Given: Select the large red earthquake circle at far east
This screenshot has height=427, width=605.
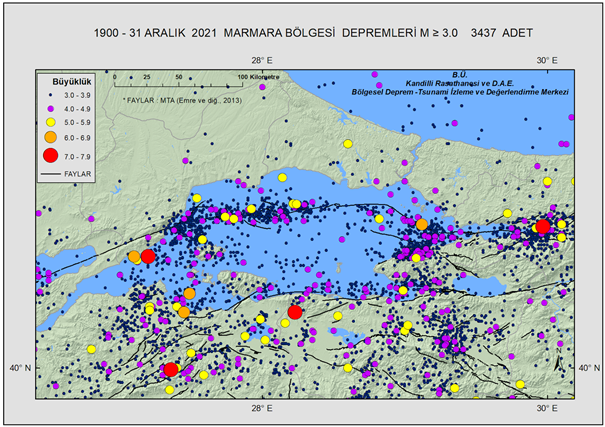Looking at the screenshot, I should pyautogui.click(x=543, y=227).
